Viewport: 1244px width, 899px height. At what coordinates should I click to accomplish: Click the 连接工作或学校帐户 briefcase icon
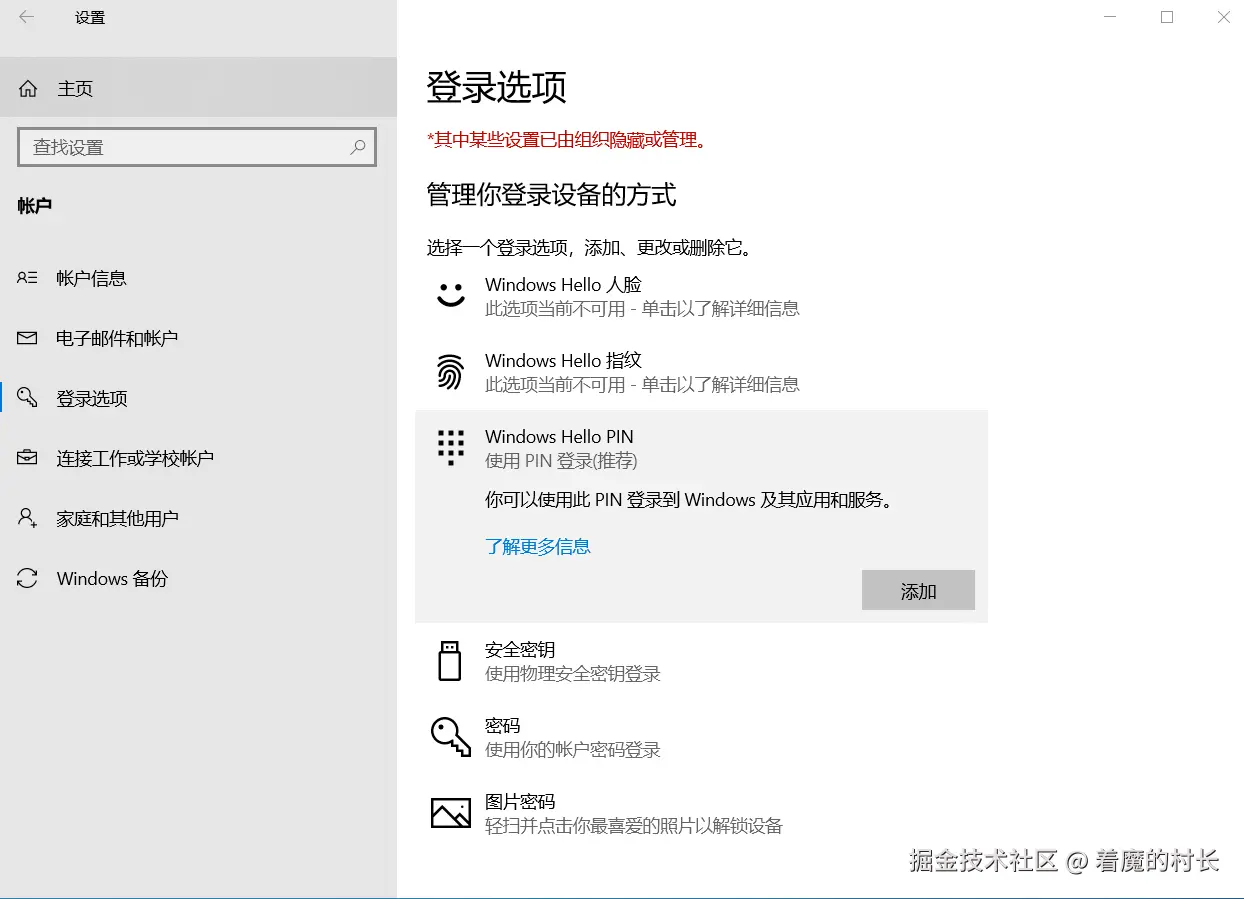[x=27, y=458]
